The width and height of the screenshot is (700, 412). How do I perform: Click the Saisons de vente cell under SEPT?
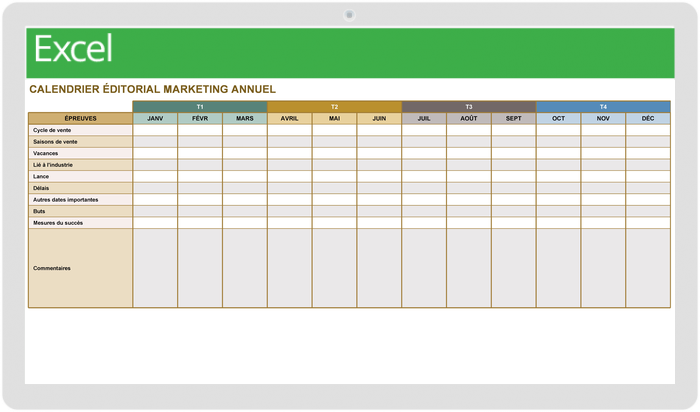(x=513, y=141)
